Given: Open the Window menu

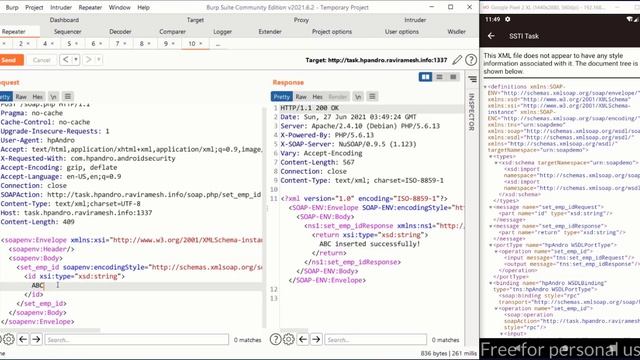Looking at the screenshot, I should pos(120,7).
